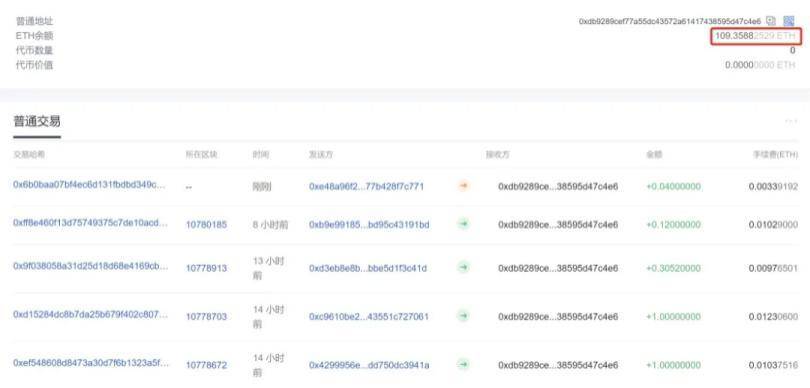Open sender address 0xd3eb8e8b...bbe5d1f3c41d
This screenshot has height=388, width=810.
click(368, 268)
